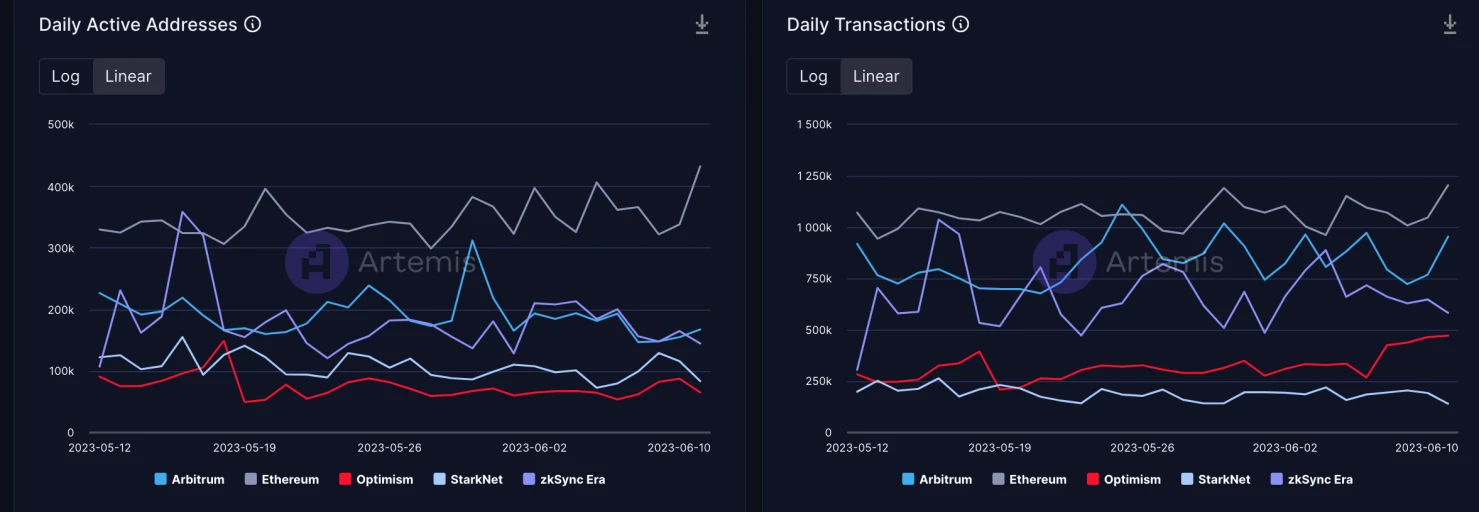
Task: Download the Daily Transactions chart
Action: tap(1450, 25)
